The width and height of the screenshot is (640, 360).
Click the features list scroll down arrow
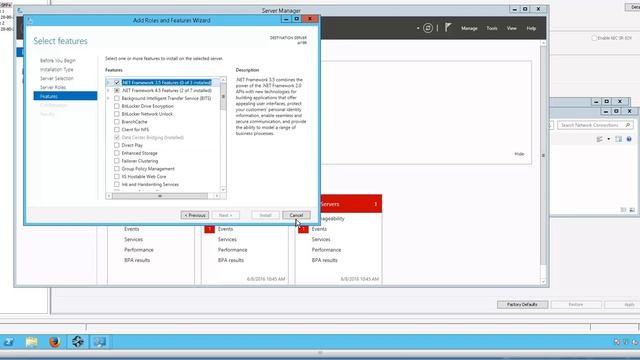coord(223,189)
